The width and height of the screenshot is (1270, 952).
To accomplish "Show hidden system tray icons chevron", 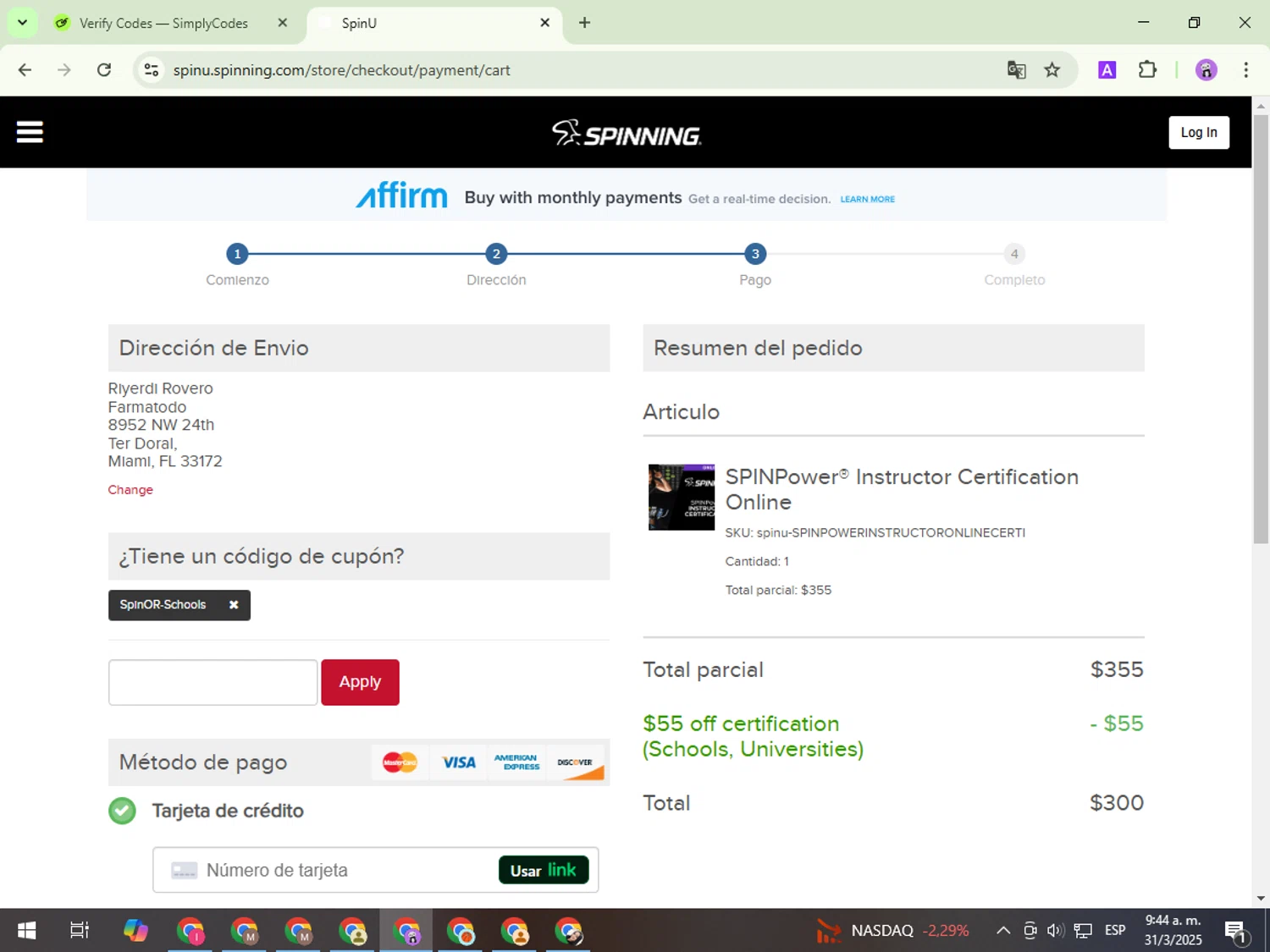I will tap(1003, 931).
